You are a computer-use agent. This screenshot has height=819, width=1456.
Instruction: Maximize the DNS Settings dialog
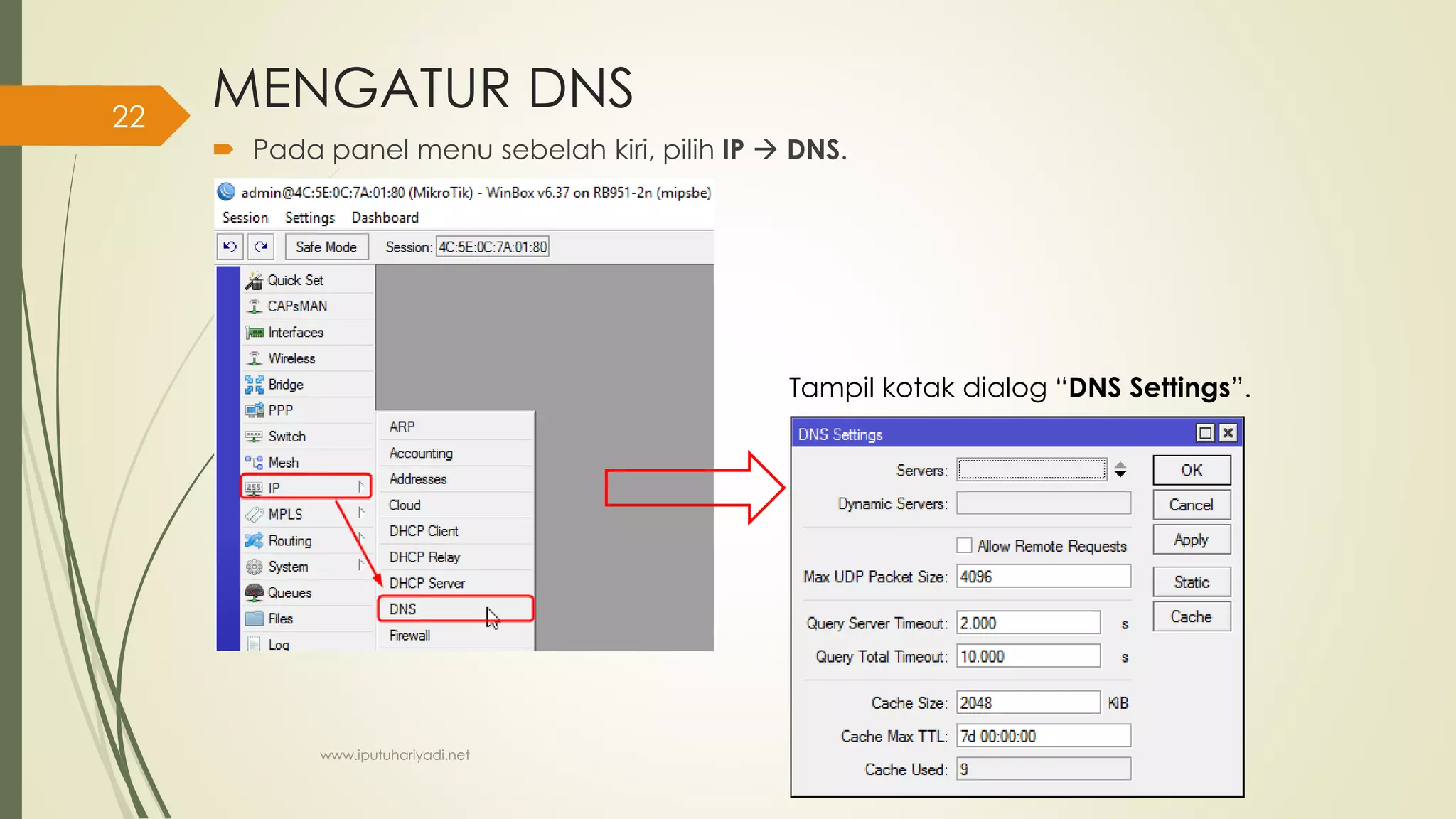(1205, 433)
